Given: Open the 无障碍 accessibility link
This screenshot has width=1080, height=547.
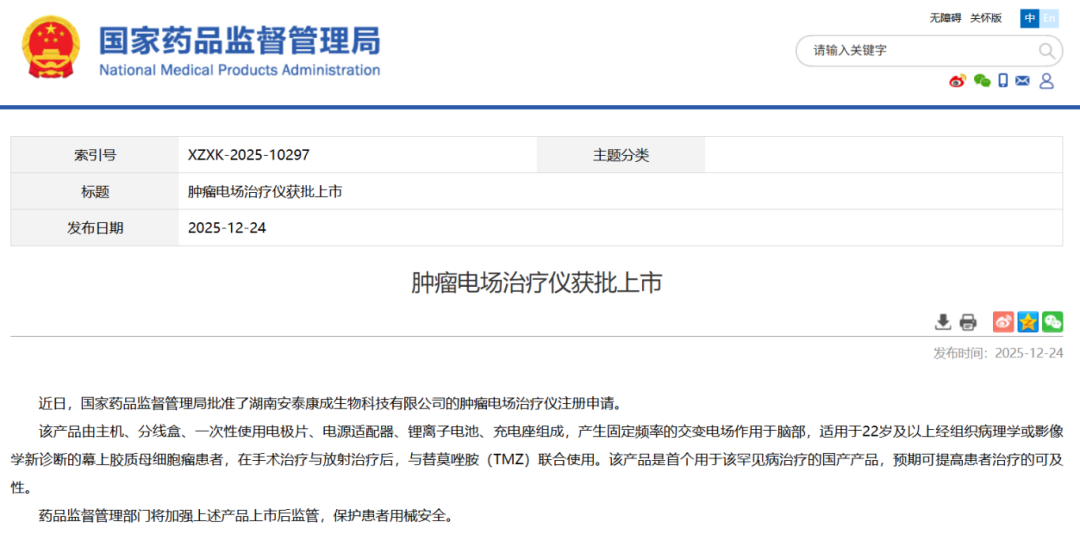Looking at the screenshot, I should [945, 18].
